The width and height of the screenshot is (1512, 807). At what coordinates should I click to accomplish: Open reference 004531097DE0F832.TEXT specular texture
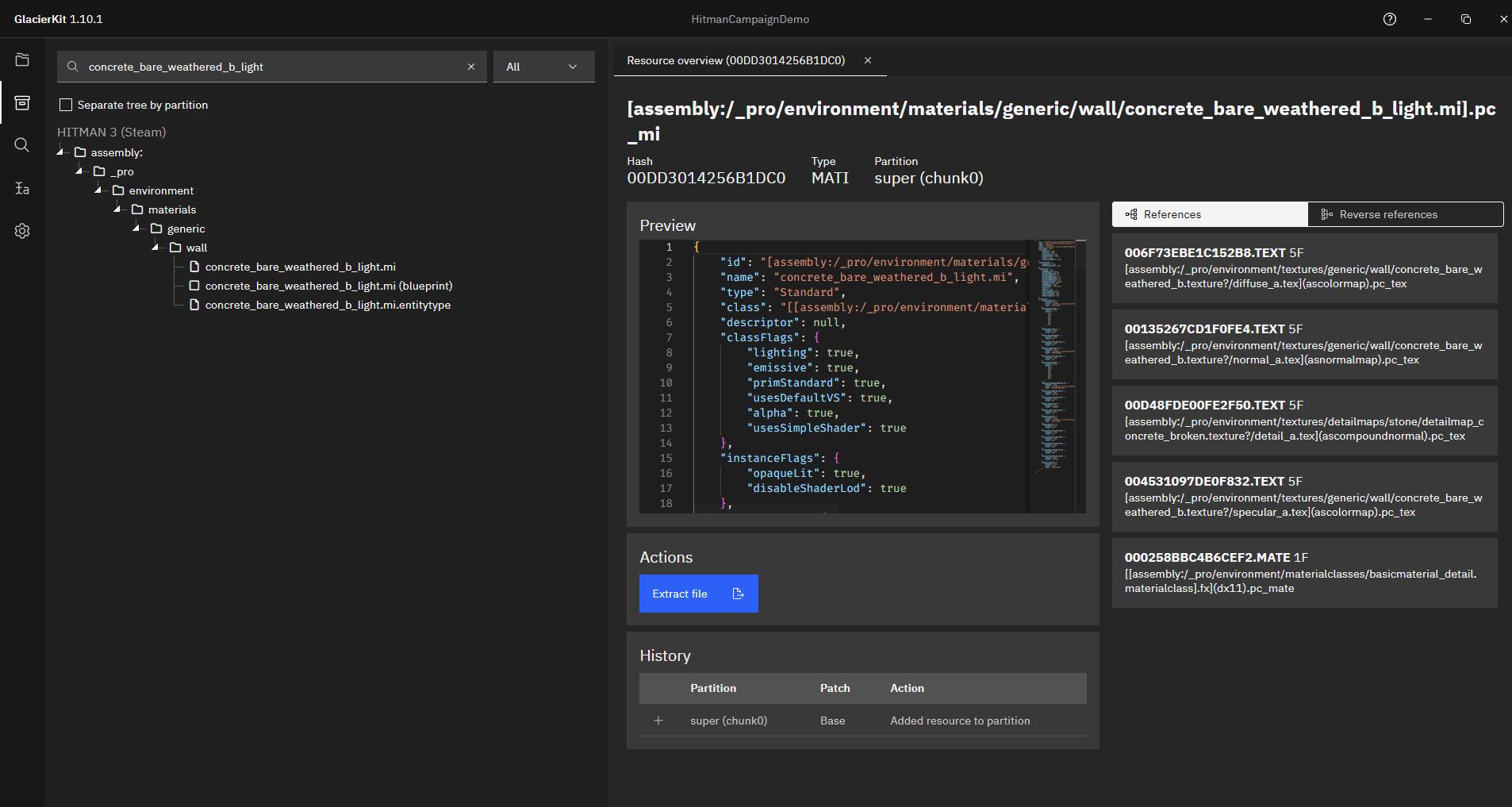point(1305,497)
